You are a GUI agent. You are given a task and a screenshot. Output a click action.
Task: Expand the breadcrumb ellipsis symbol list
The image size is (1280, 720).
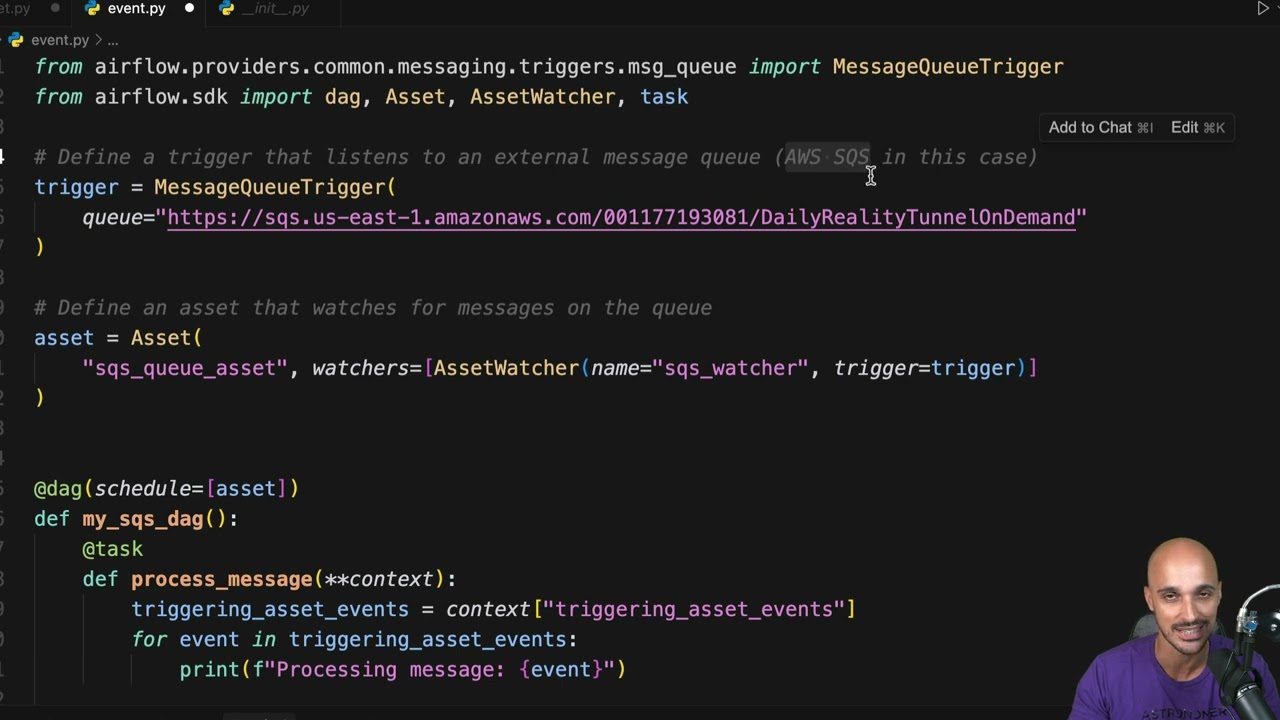coord(113,40)
